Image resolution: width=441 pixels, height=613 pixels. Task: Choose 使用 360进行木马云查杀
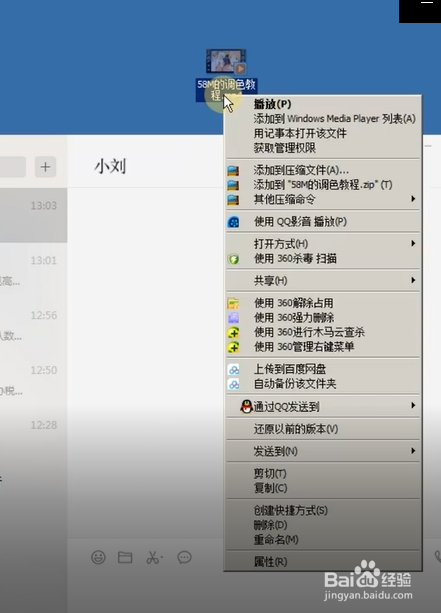pyautogui.click(x=323, y=332)
